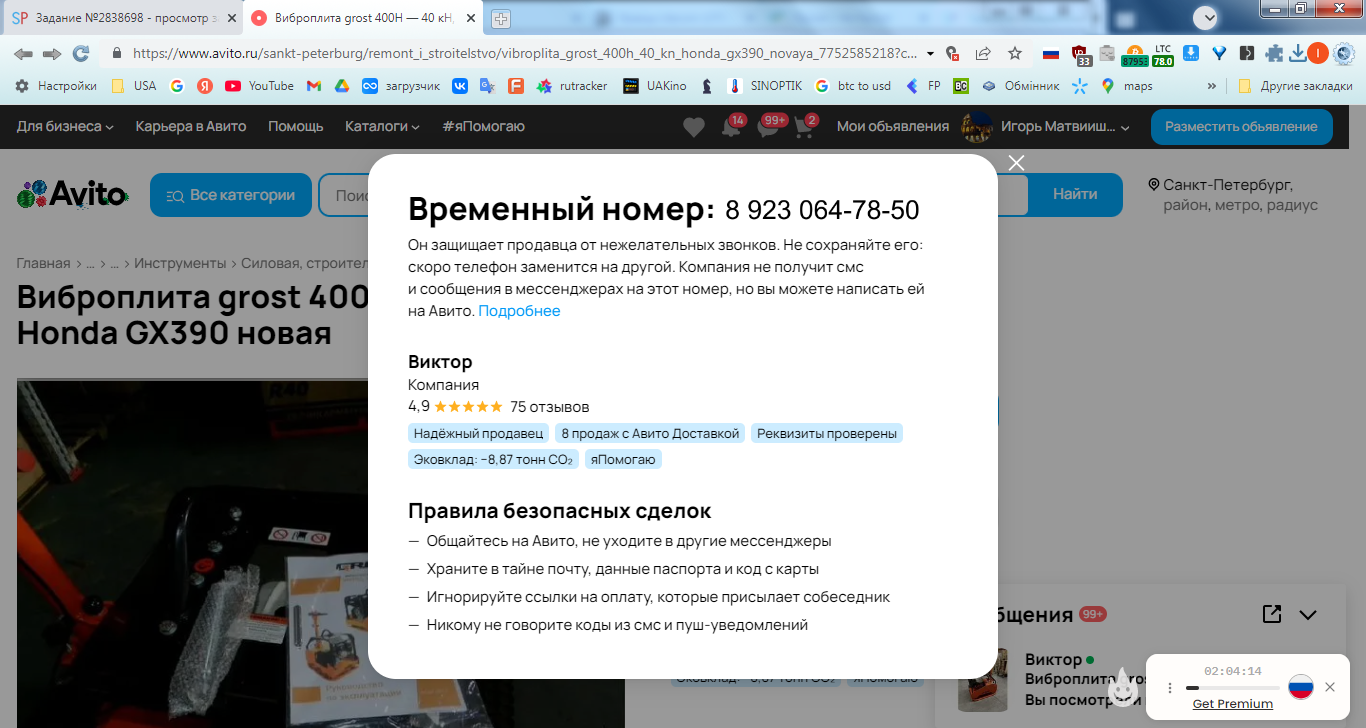Open SINOPTIK bookmark
This screenshot has height=728, width=1366.
(x=763, y=86)
